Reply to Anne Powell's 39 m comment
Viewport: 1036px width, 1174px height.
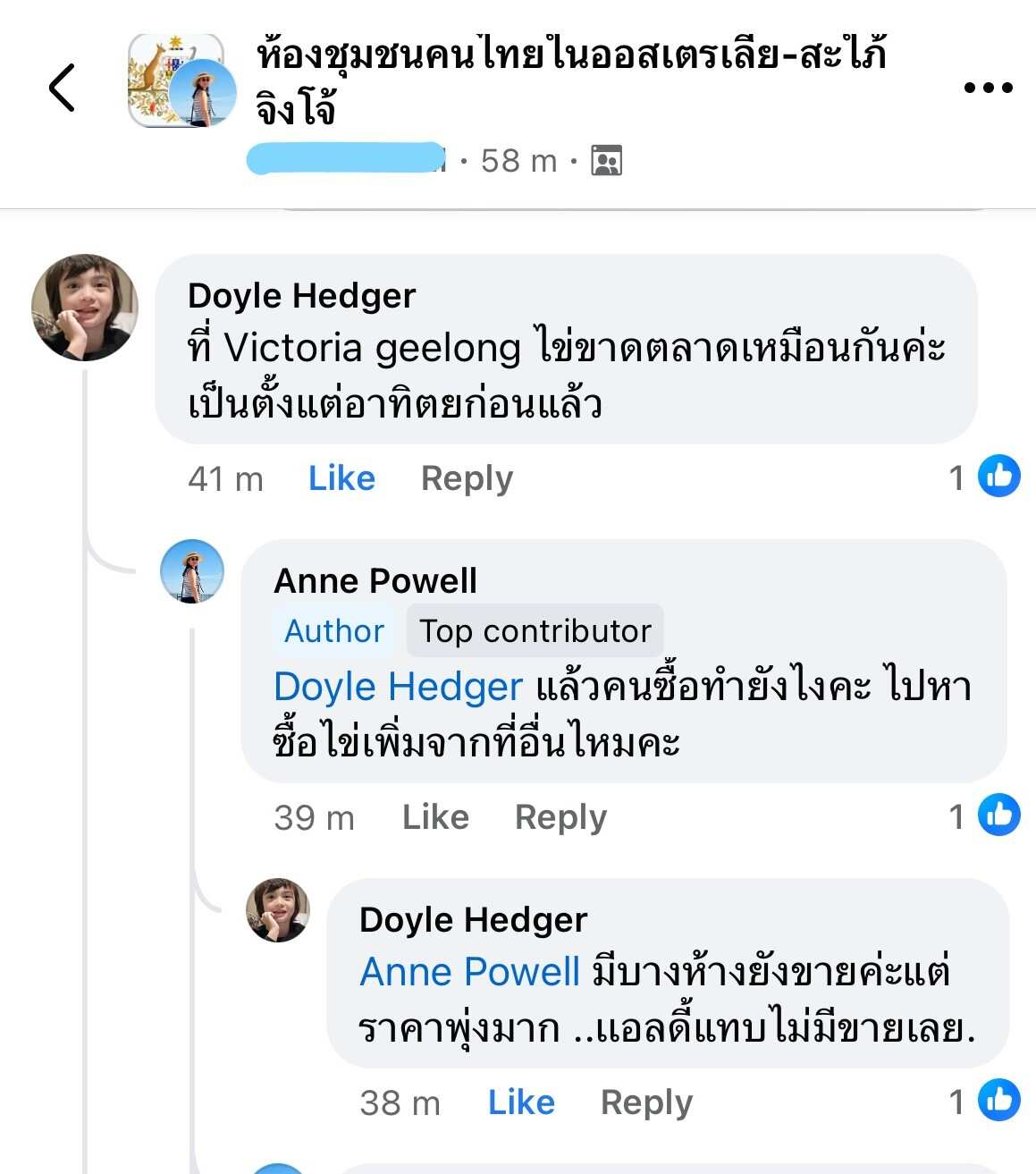pos(560,817)
